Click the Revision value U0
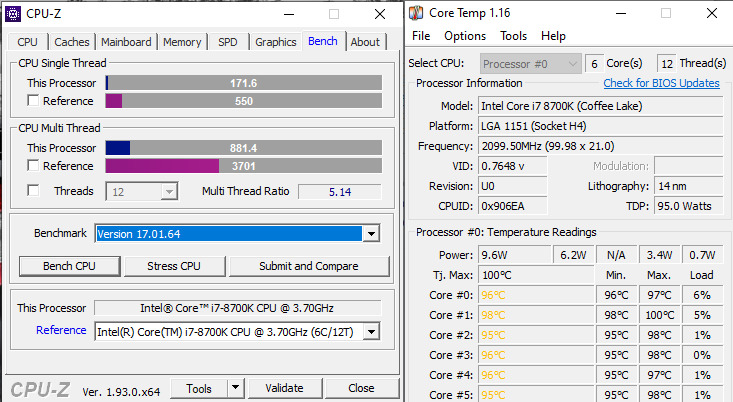This screenshot has height=402, width=733. click(512, 187)
